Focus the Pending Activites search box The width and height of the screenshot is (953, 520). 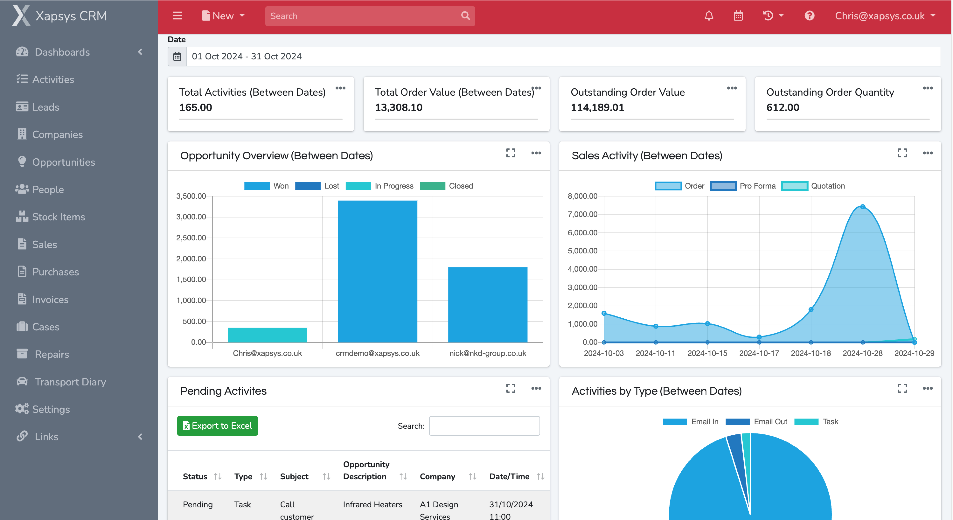click(x=484, y=426)
